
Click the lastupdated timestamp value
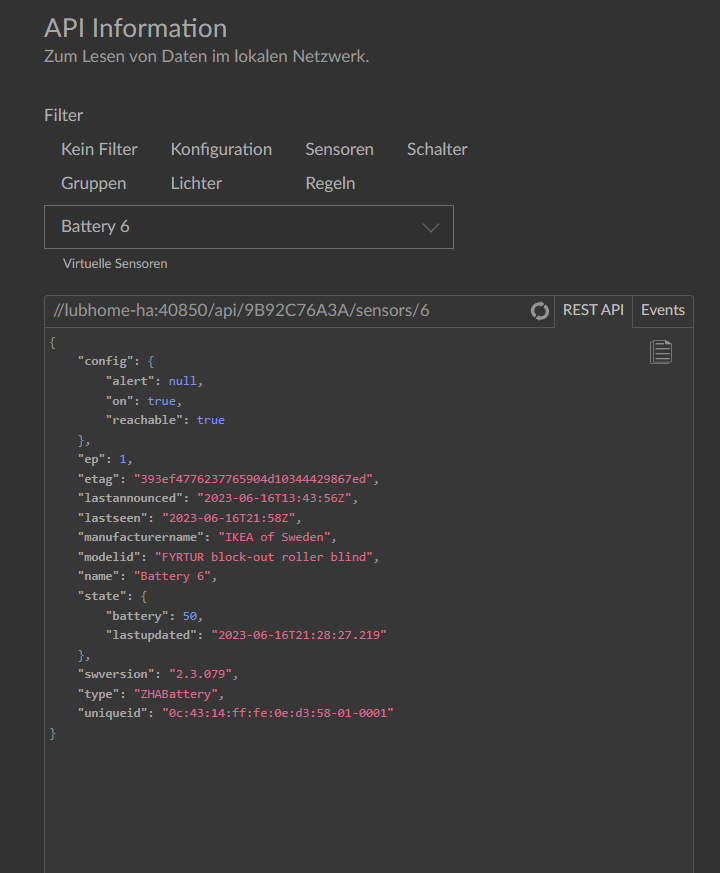coord(298,635)
